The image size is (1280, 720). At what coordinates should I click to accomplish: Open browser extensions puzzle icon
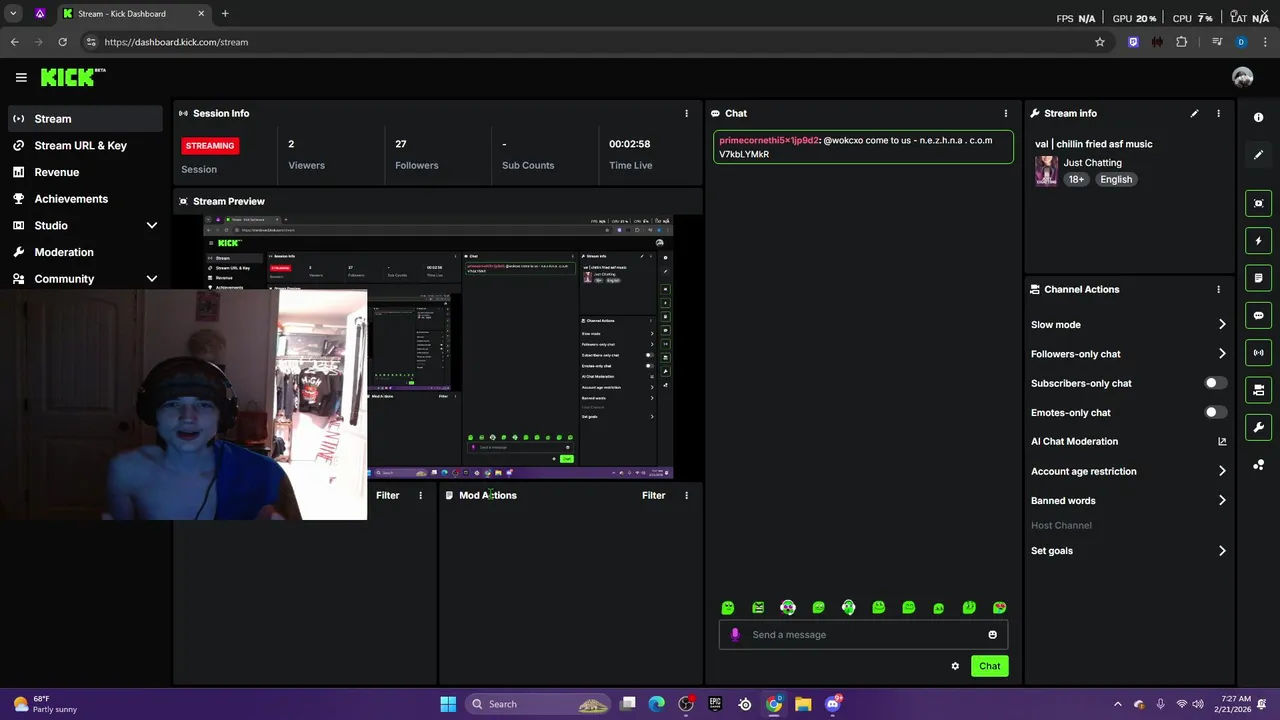(1181, 42)
